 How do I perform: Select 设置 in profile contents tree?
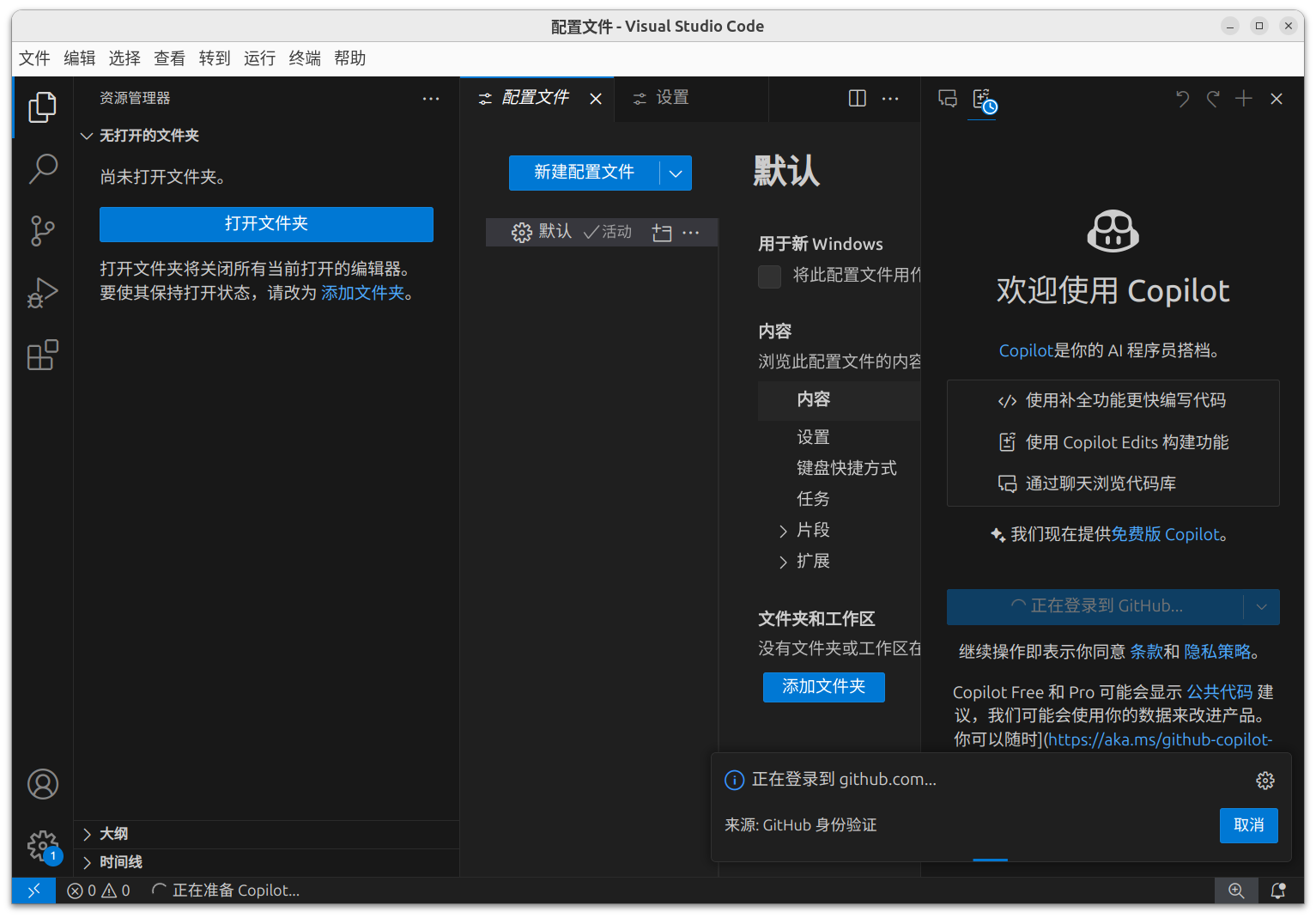[x=813, y=438]
